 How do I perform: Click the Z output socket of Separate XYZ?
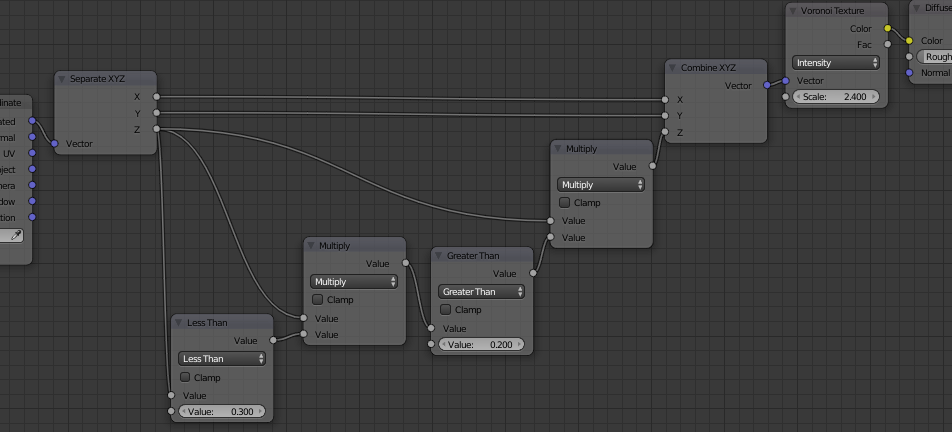pyautogui.click(x=156, y=129)
